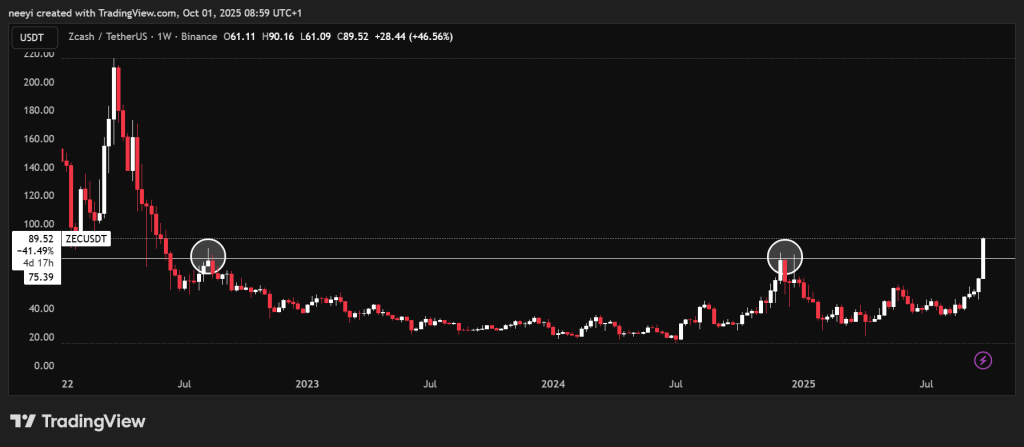Click the Zcash / TetherUS symbol title
Screen dimensions: 1024x447
(111, 37)
